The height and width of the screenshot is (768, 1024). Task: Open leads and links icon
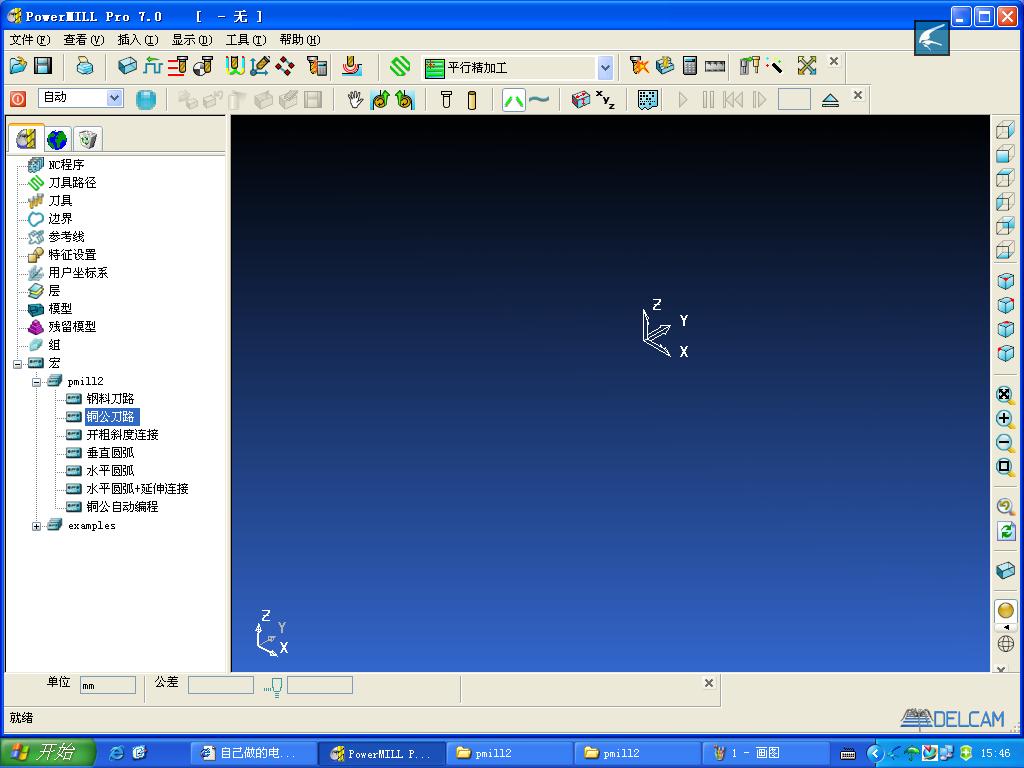[x=235, y=65]
